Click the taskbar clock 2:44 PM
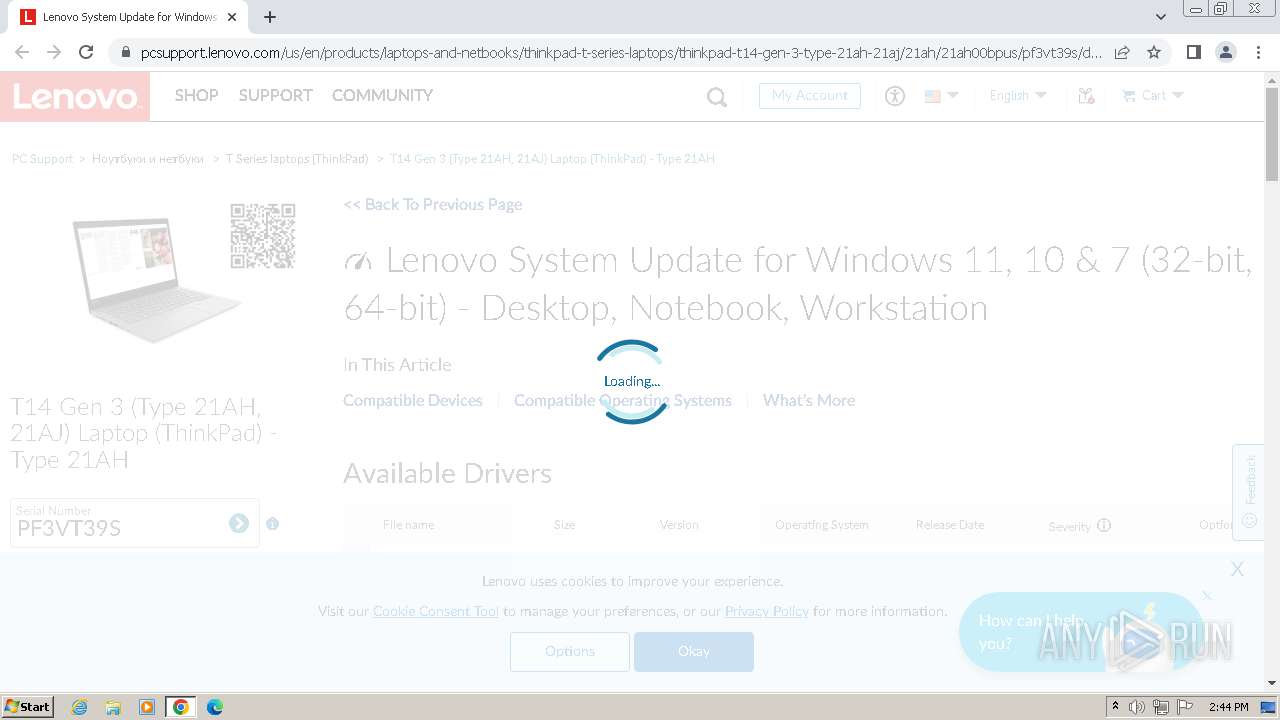 [x=1228, y=707]
